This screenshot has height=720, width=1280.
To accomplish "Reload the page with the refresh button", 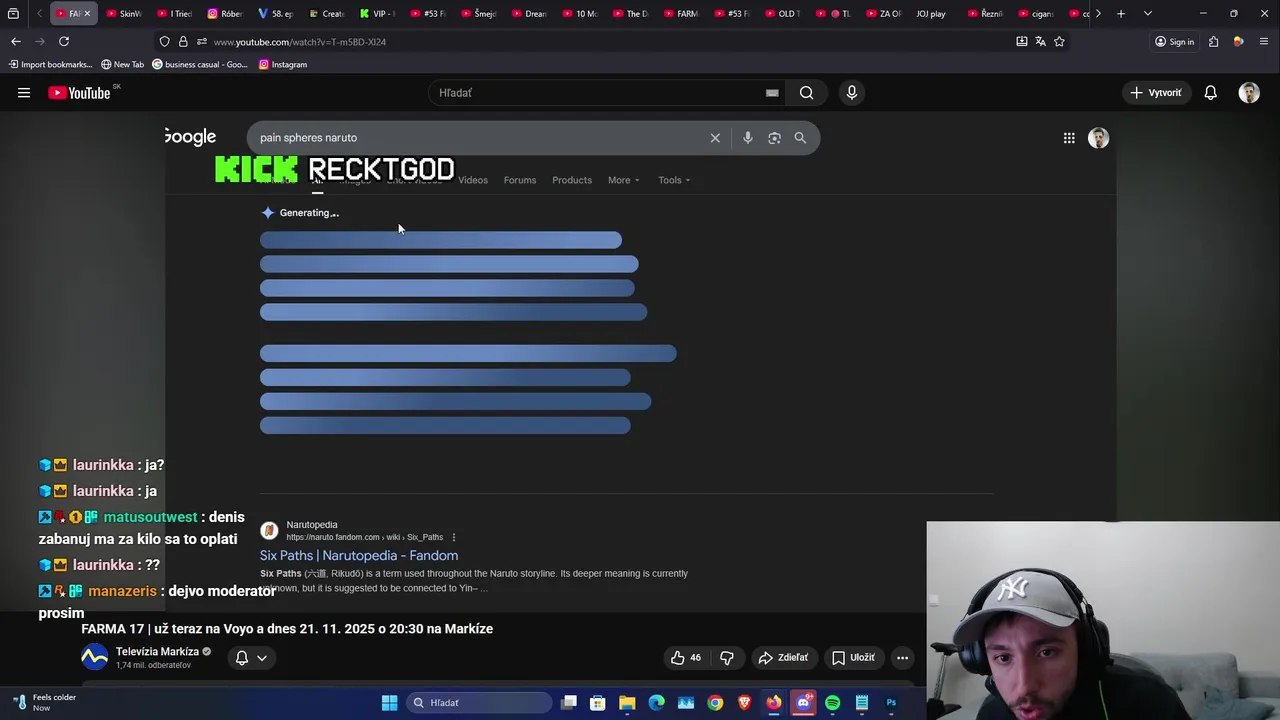I will click(x=64, y=41).
